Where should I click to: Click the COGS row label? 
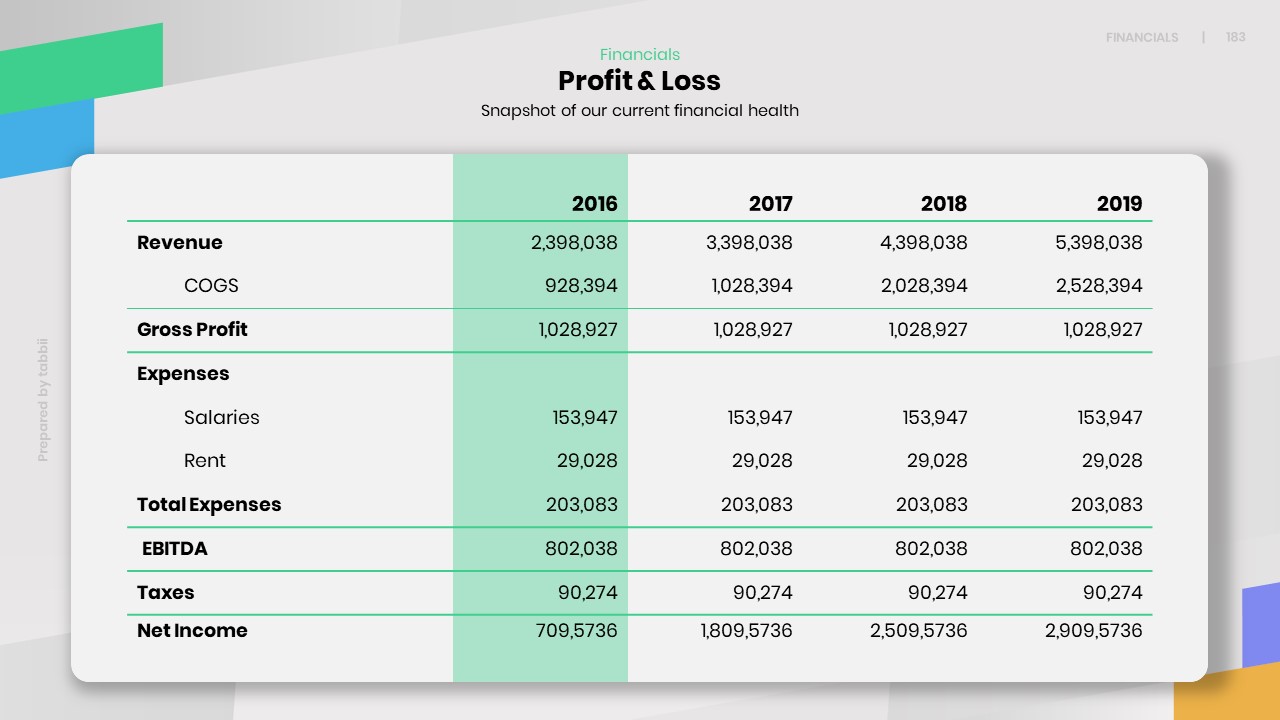click(x=211, y=286)
